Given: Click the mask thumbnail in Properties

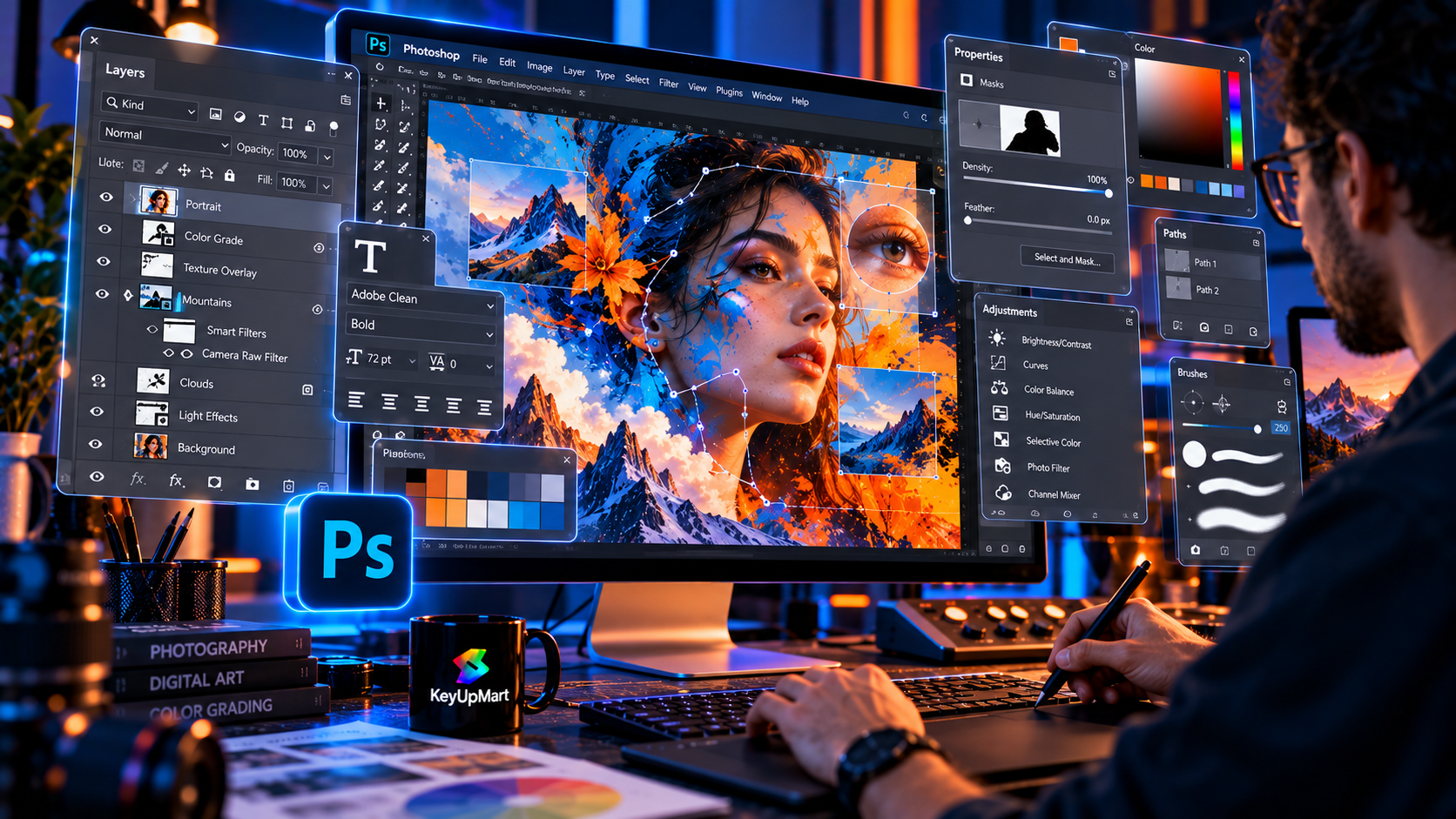Looking at the screenshot, I should tap(1029, 131).
